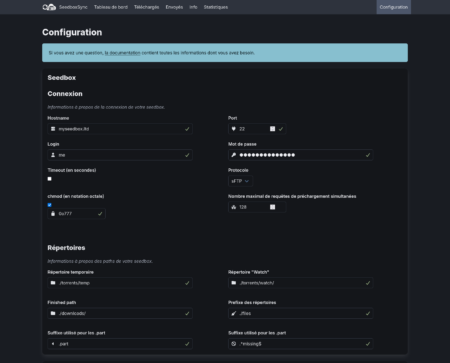
Task: Click the .part suffix input field
Action: pos(120,344)
